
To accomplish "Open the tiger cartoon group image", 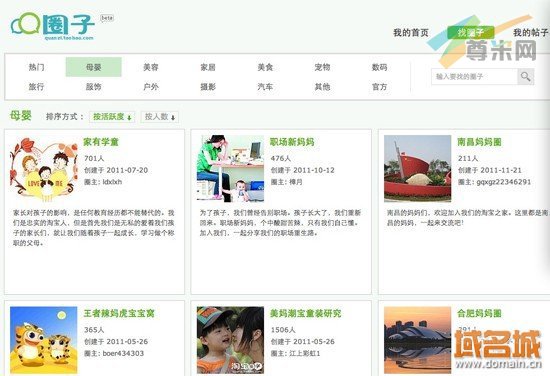I will coord(44,340).
